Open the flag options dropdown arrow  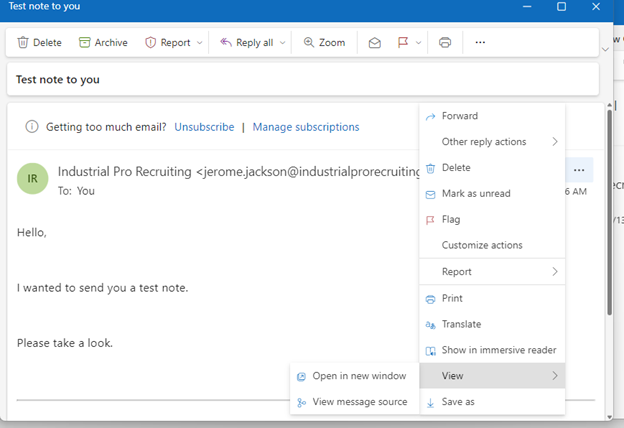[418, 43]
